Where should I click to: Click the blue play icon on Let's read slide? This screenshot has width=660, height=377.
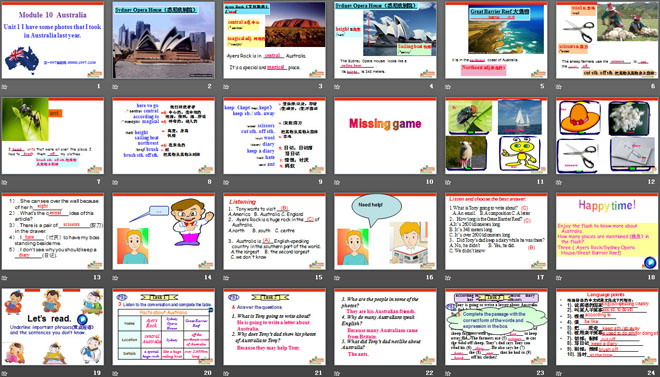click(x=82, y=319)
